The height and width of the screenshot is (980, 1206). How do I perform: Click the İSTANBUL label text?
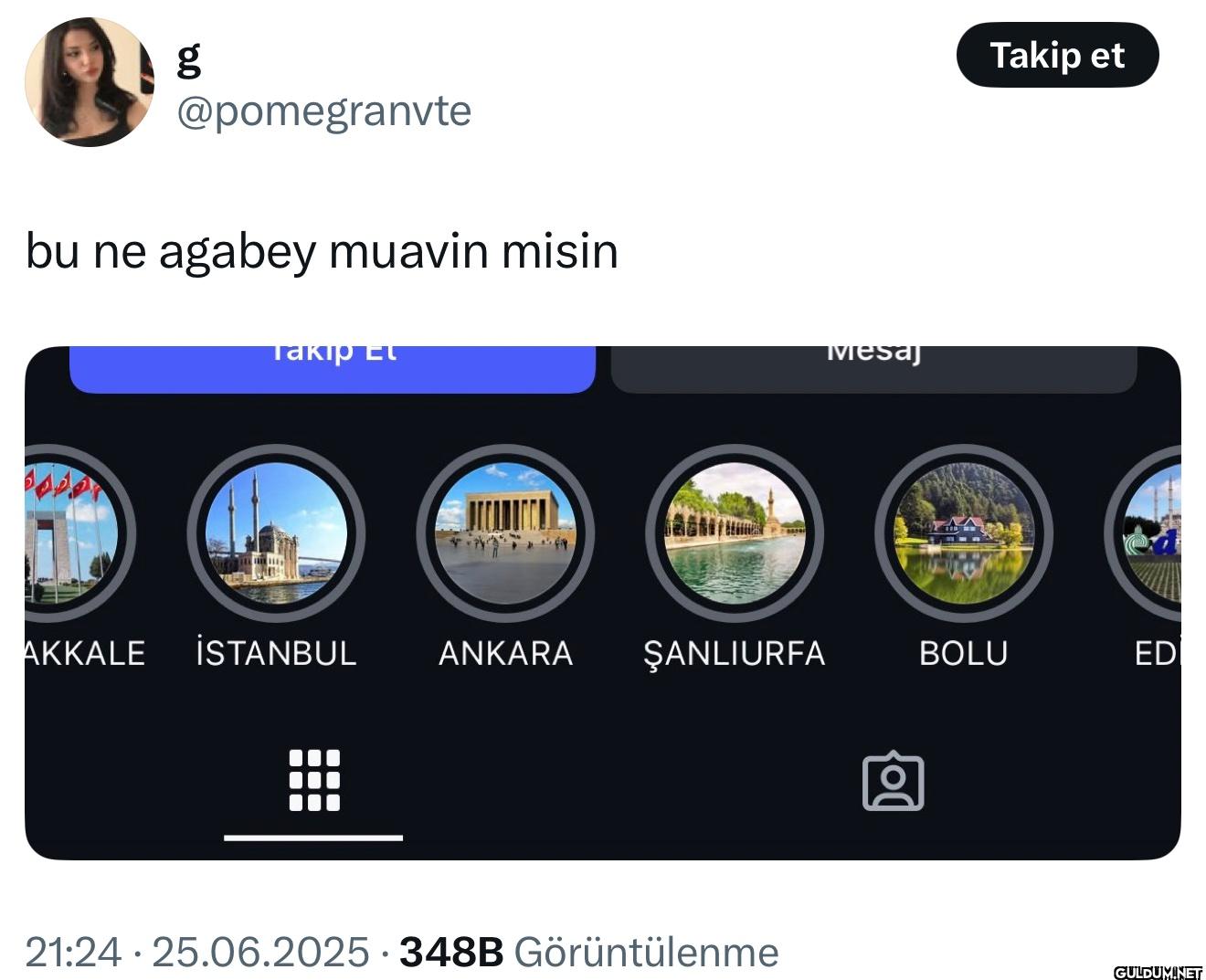click(x=276, y=653)
